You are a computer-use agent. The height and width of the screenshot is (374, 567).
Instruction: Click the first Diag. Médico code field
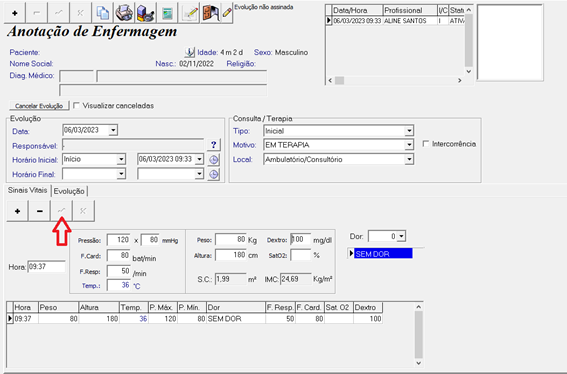(76, 77)
